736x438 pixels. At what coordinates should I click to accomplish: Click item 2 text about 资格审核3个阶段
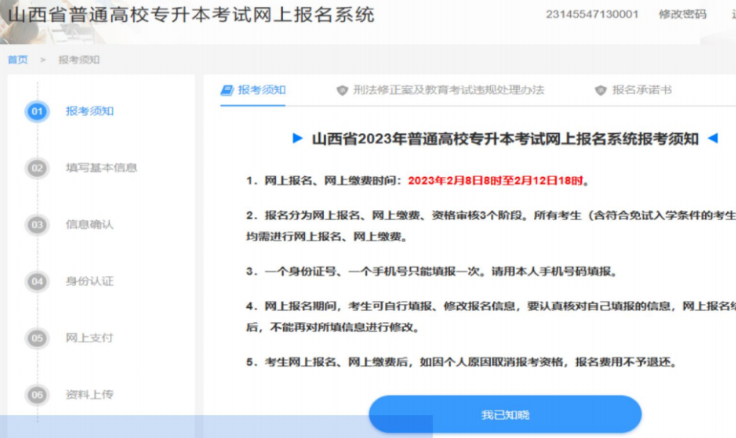(491, 226)
